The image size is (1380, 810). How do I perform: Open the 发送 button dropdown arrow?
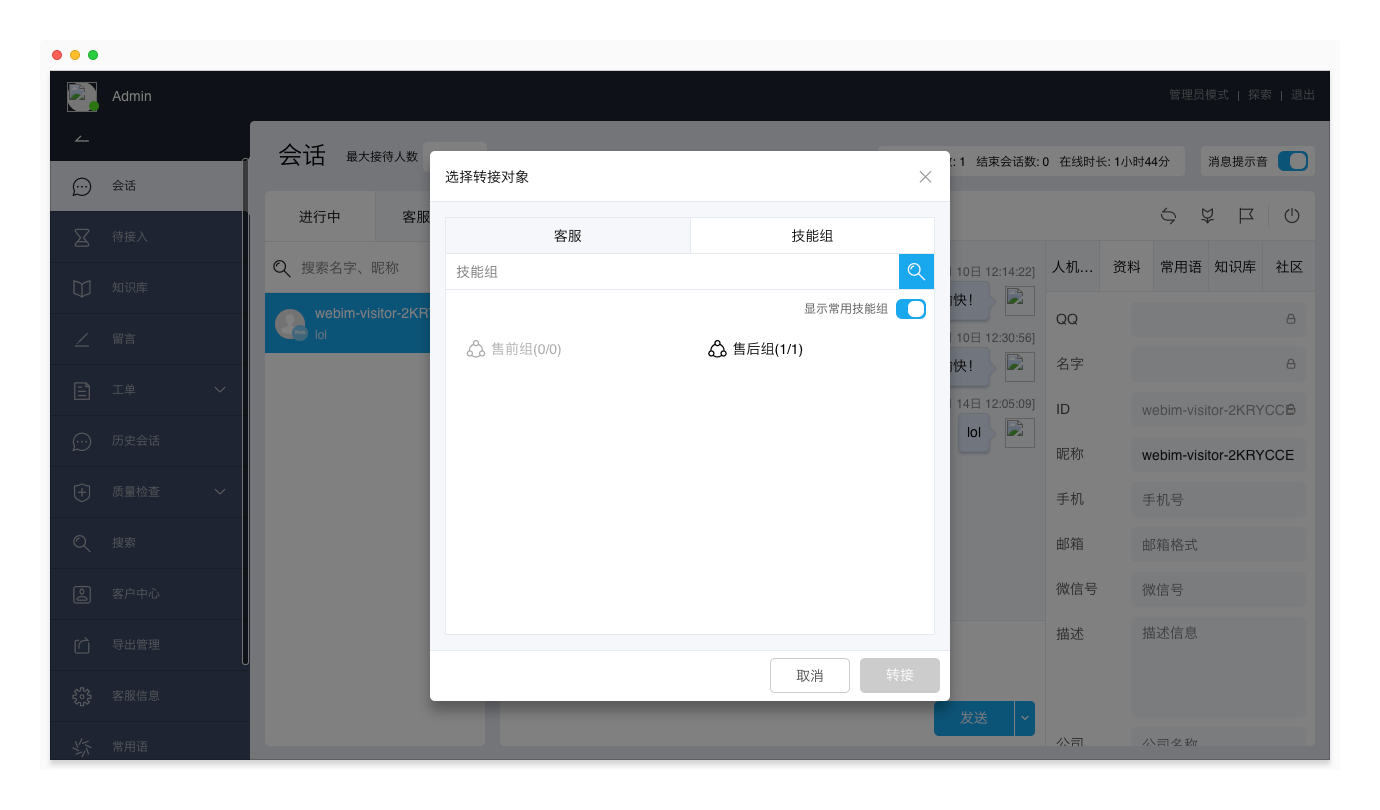click(x=1023, y=718)
